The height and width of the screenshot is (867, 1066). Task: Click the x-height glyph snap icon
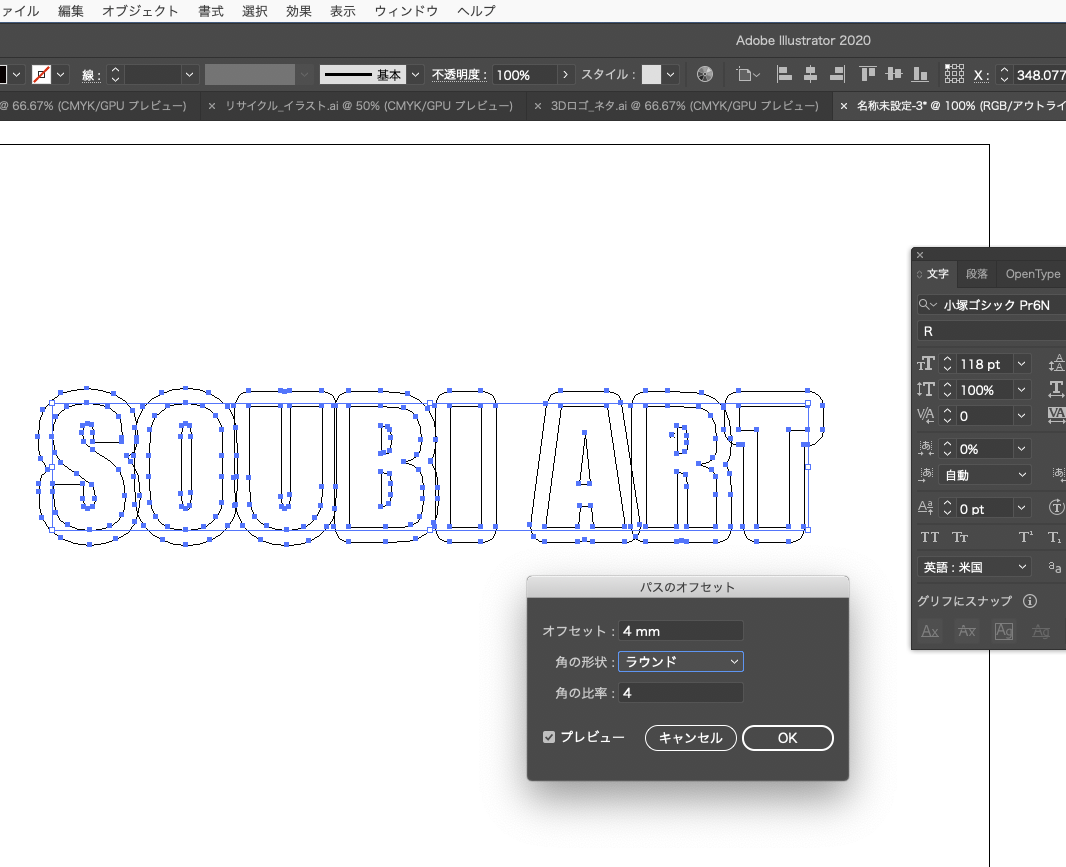967,631
